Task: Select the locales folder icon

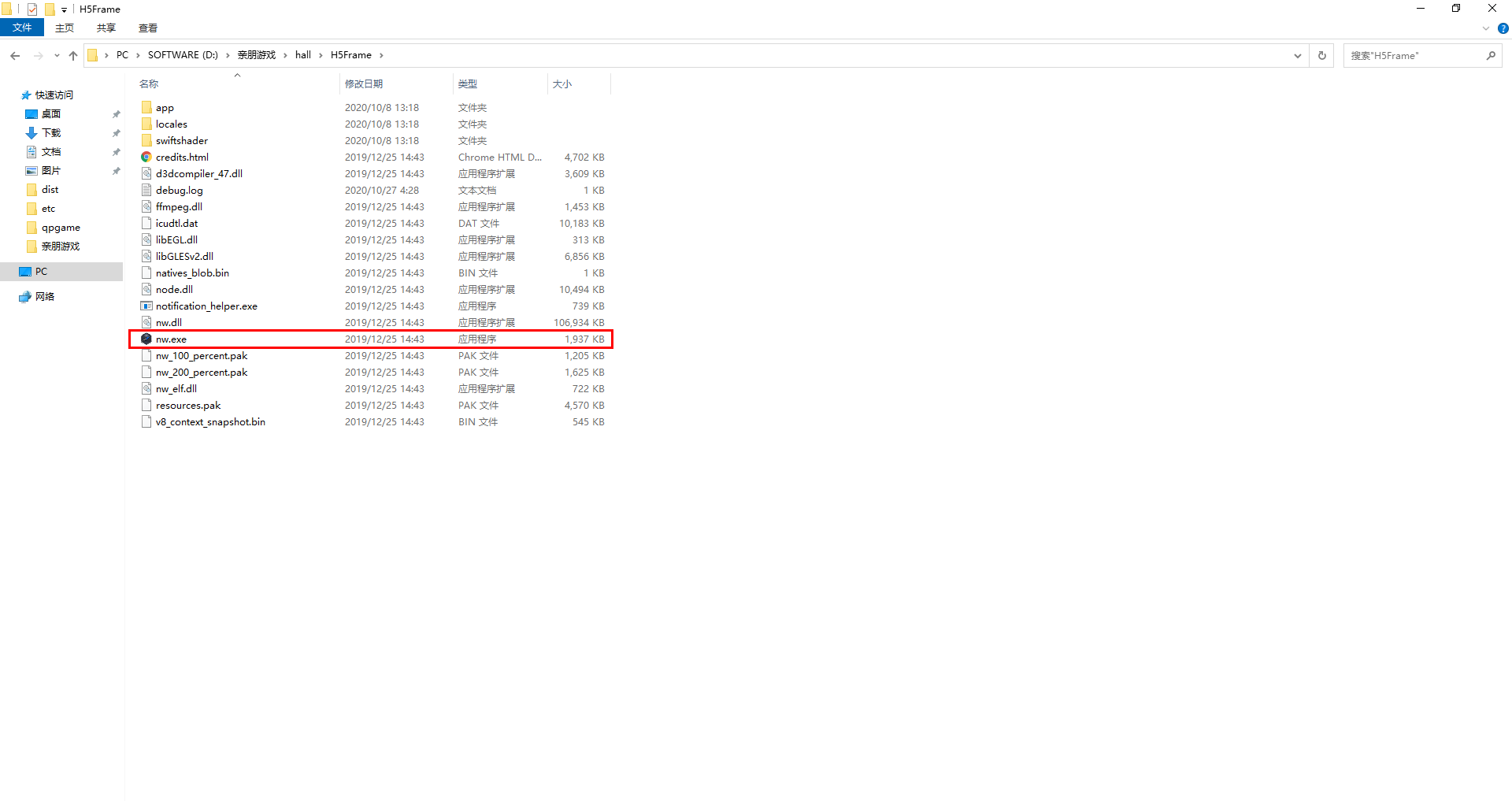Action: click(x=146, y=124)
